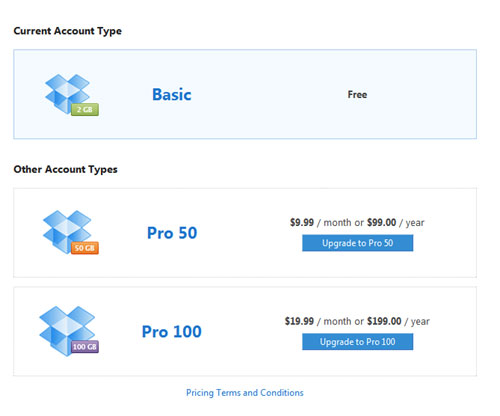Select the Basic plan title

pyautogui.click(x=172, y=94)
